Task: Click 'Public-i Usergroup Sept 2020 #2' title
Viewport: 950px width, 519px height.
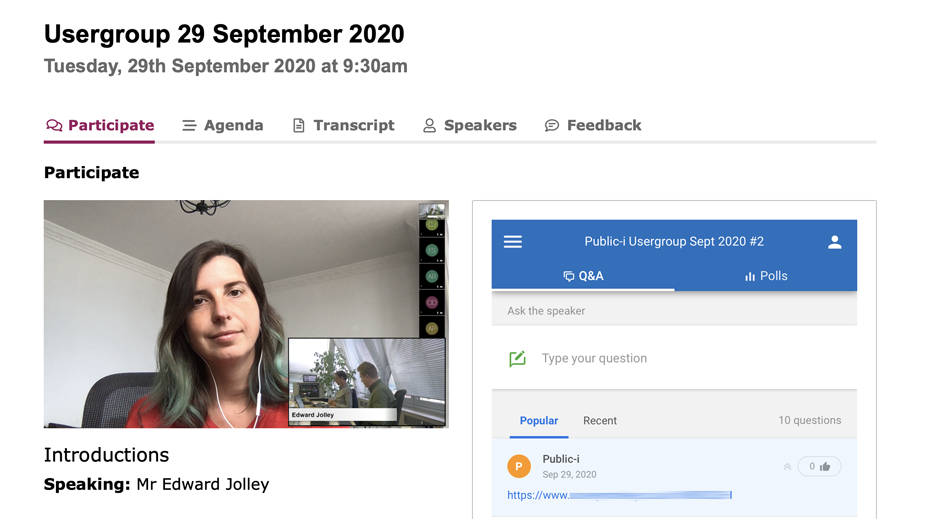Action: click(674, 242)
